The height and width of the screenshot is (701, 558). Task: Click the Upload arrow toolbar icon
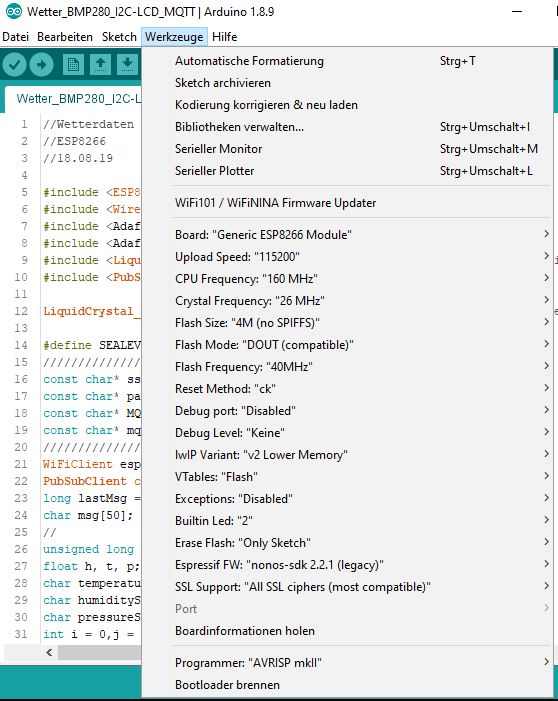42,64
